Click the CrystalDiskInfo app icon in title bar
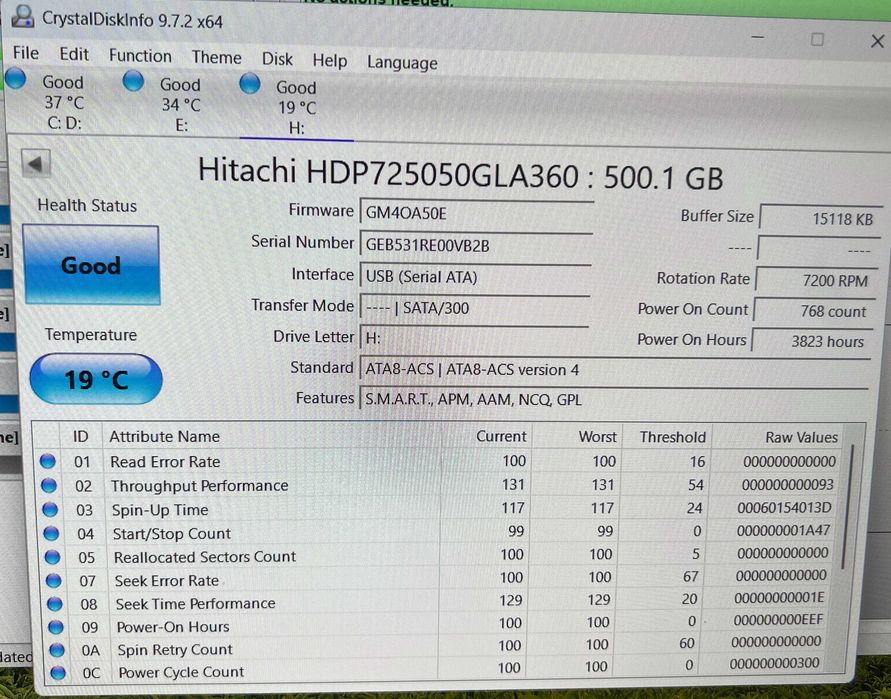The width and height of the screenshot is (891, 699). pos(22,16)
